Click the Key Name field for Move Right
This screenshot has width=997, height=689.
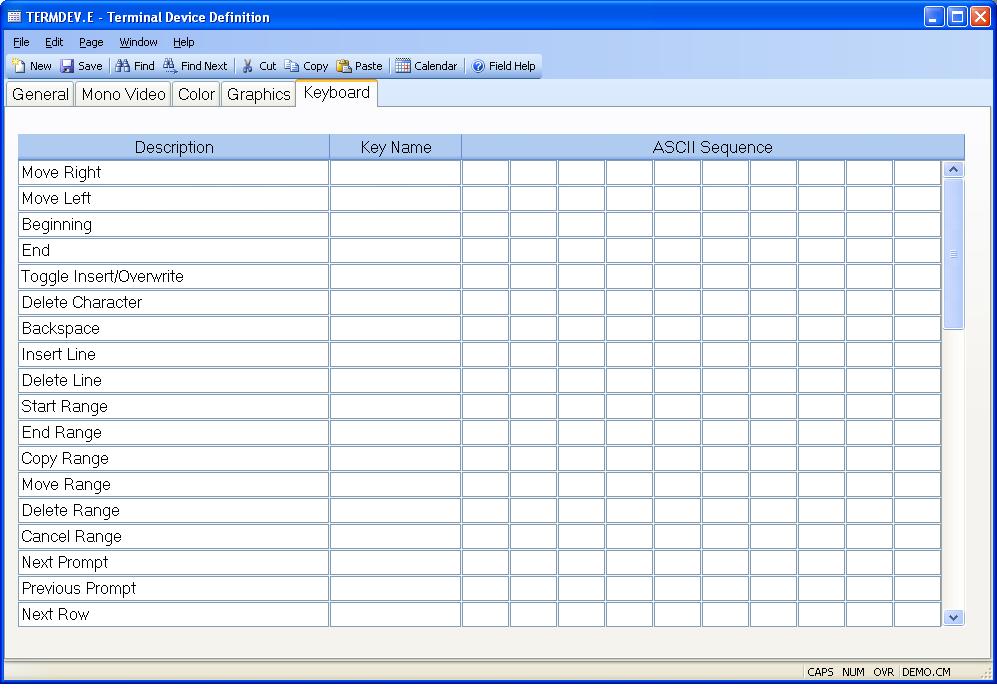pos(395,173)
